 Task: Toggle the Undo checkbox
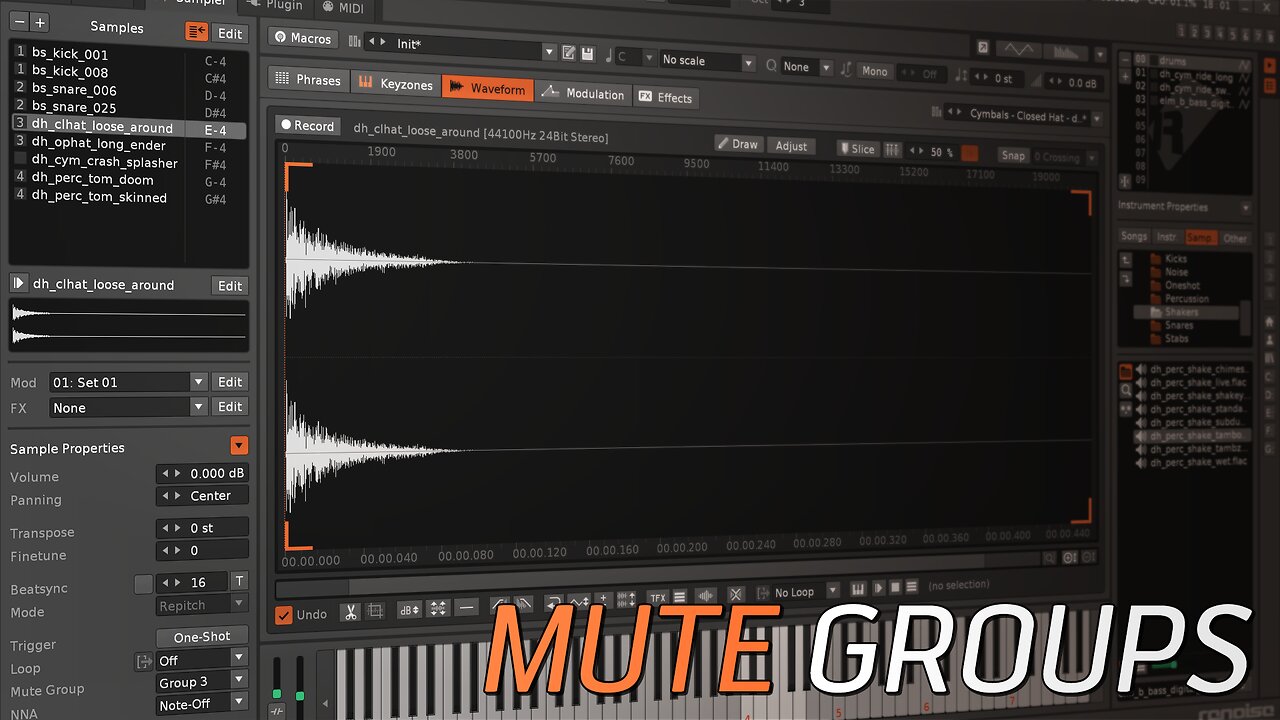pyautogui.click(x=284, y=615)
